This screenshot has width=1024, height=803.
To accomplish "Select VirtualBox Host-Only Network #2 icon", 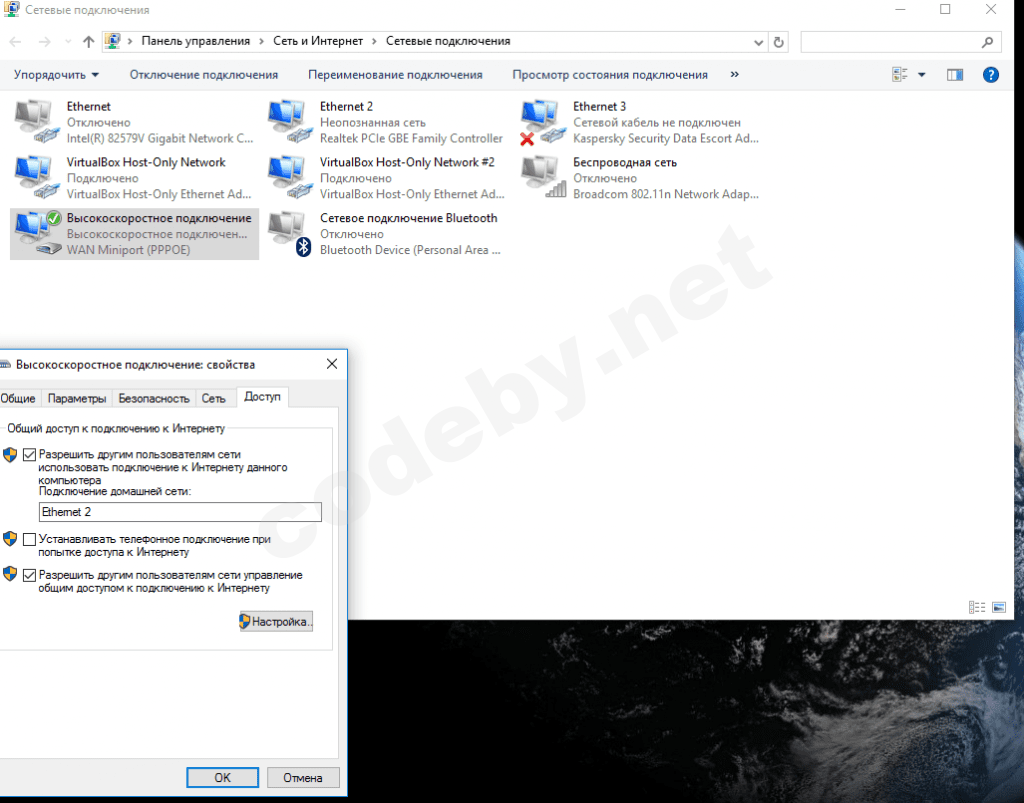I will pos(289,177).
